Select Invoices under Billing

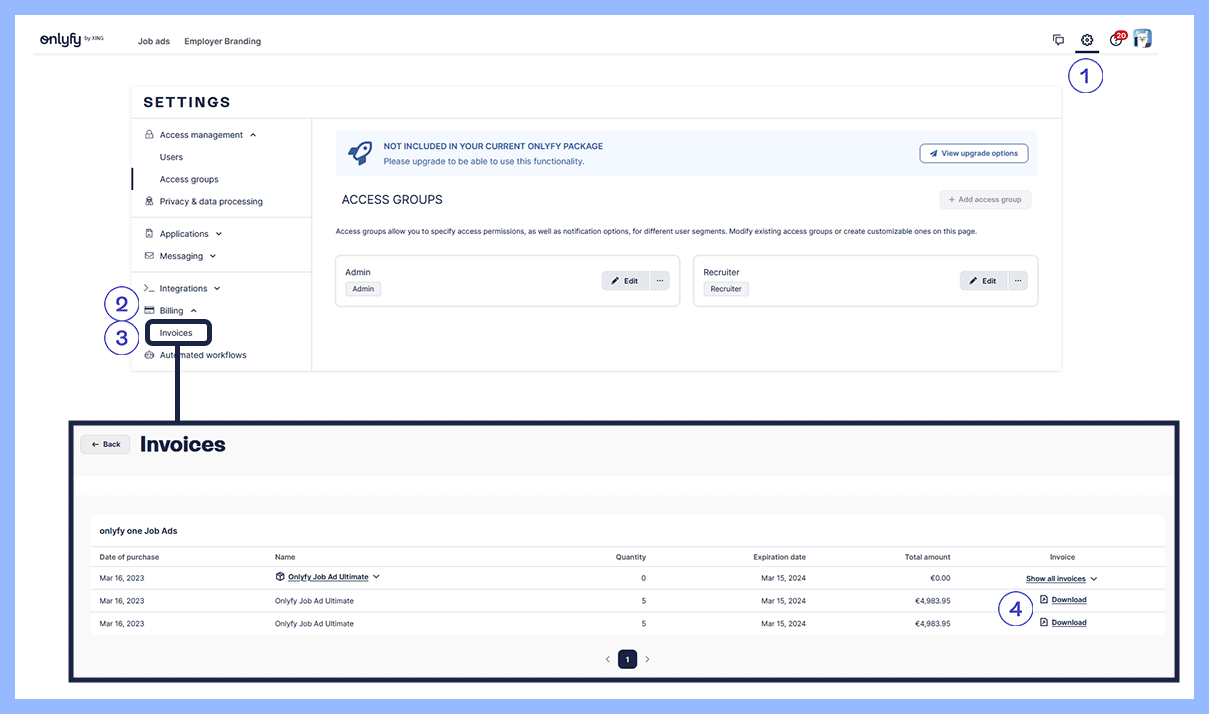click(176, 333)
